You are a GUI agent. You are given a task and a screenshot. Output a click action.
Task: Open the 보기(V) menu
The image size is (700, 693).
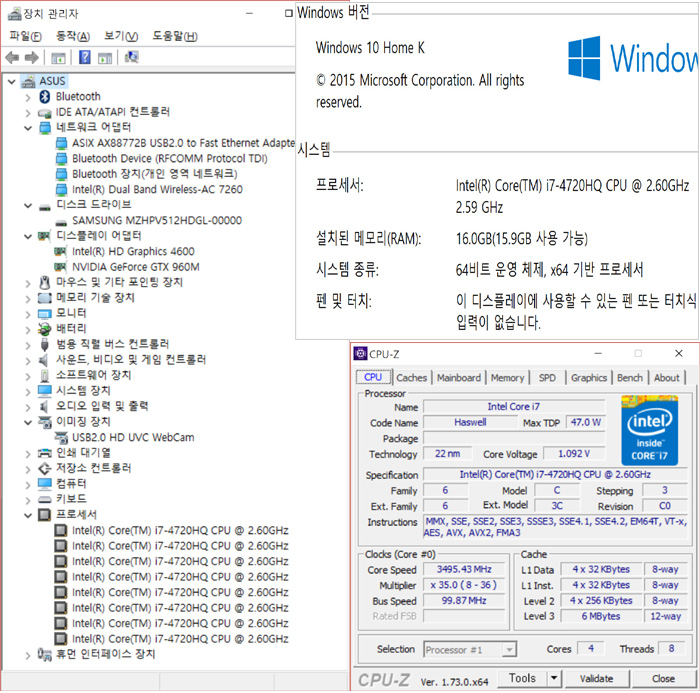point(121,36)
